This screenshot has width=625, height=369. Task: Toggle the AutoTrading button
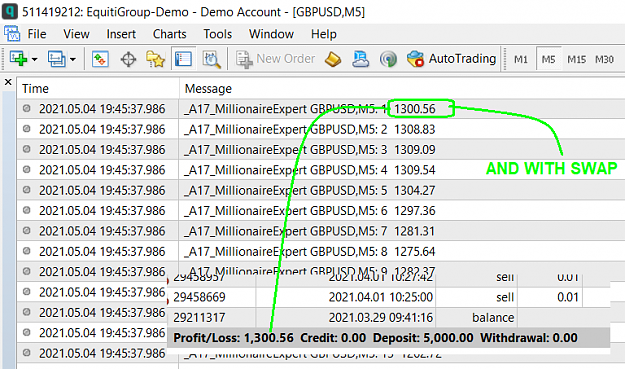click(x=452, y=59)
